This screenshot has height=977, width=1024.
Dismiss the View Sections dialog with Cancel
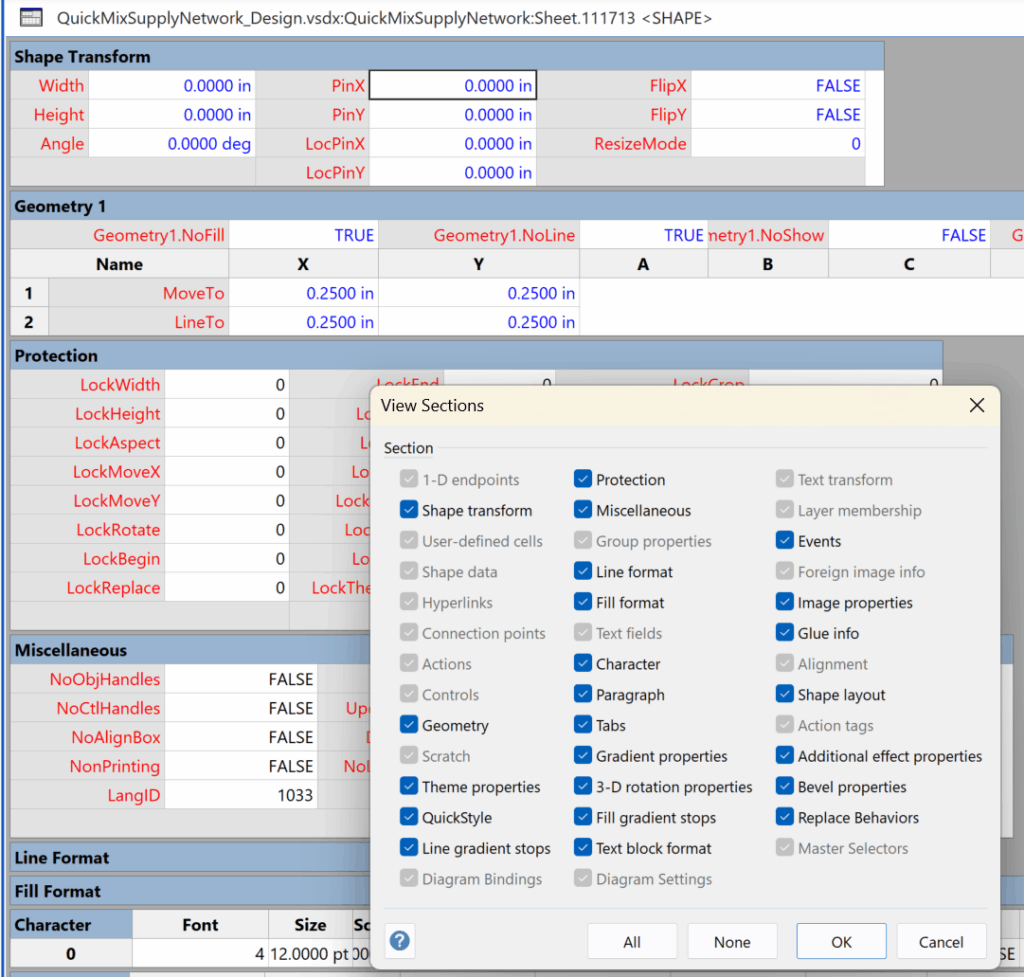[x=941, y=941]
